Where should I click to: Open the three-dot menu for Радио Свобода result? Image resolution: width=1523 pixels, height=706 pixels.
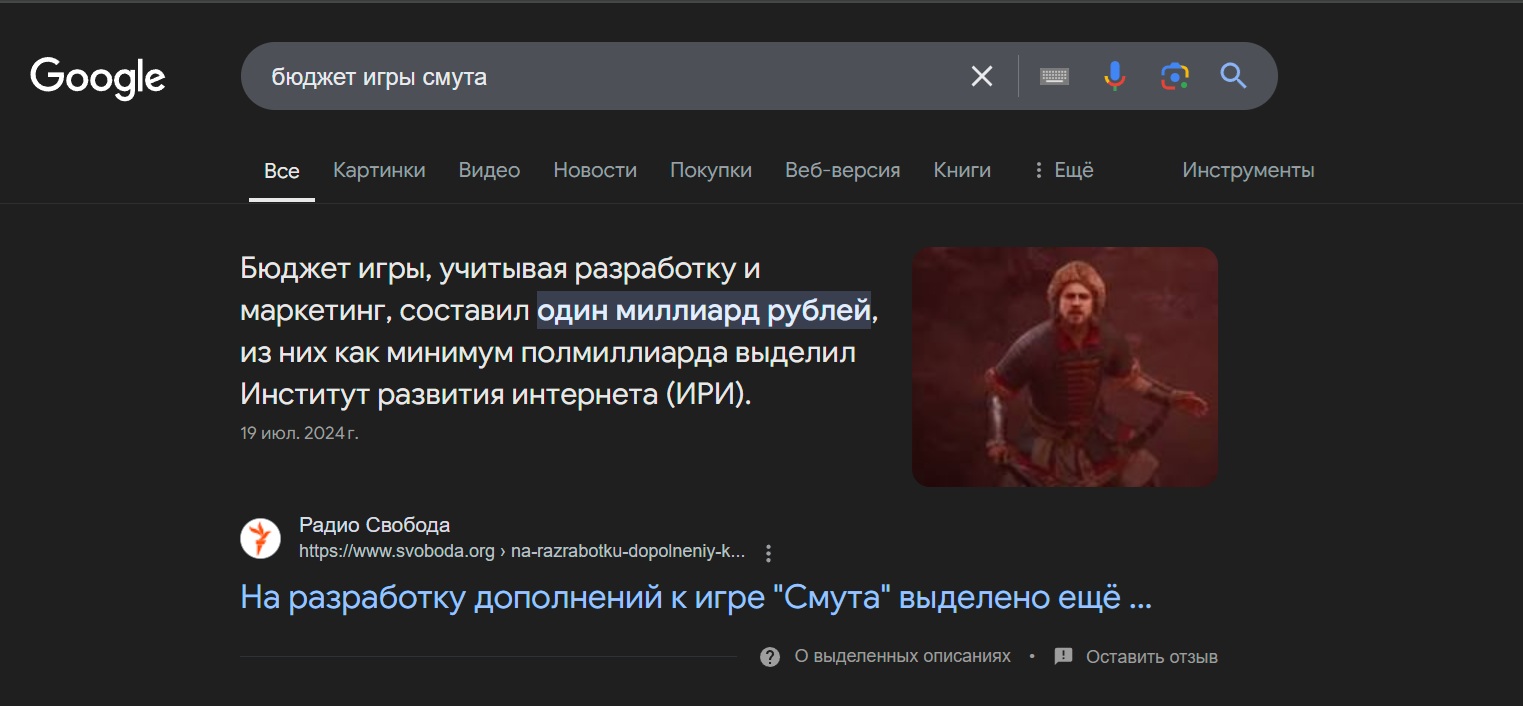click(x=768, y=552)
